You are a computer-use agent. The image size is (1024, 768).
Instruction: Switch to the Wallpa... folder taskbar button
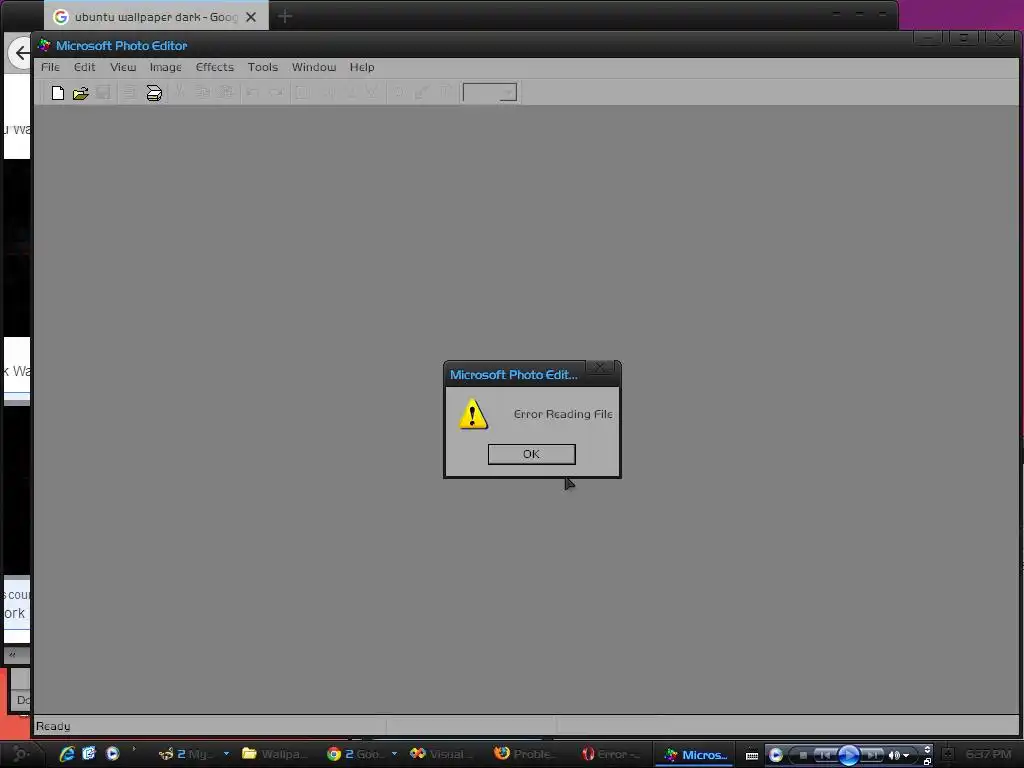[x=274, y=754]
